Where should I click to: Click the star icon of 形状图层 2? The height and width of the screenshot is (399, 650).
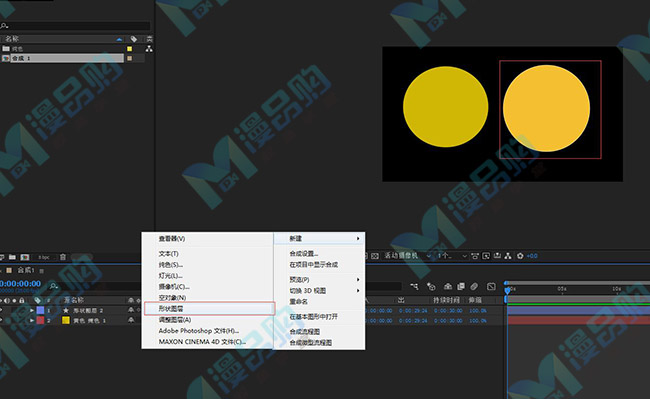(65, 310)
